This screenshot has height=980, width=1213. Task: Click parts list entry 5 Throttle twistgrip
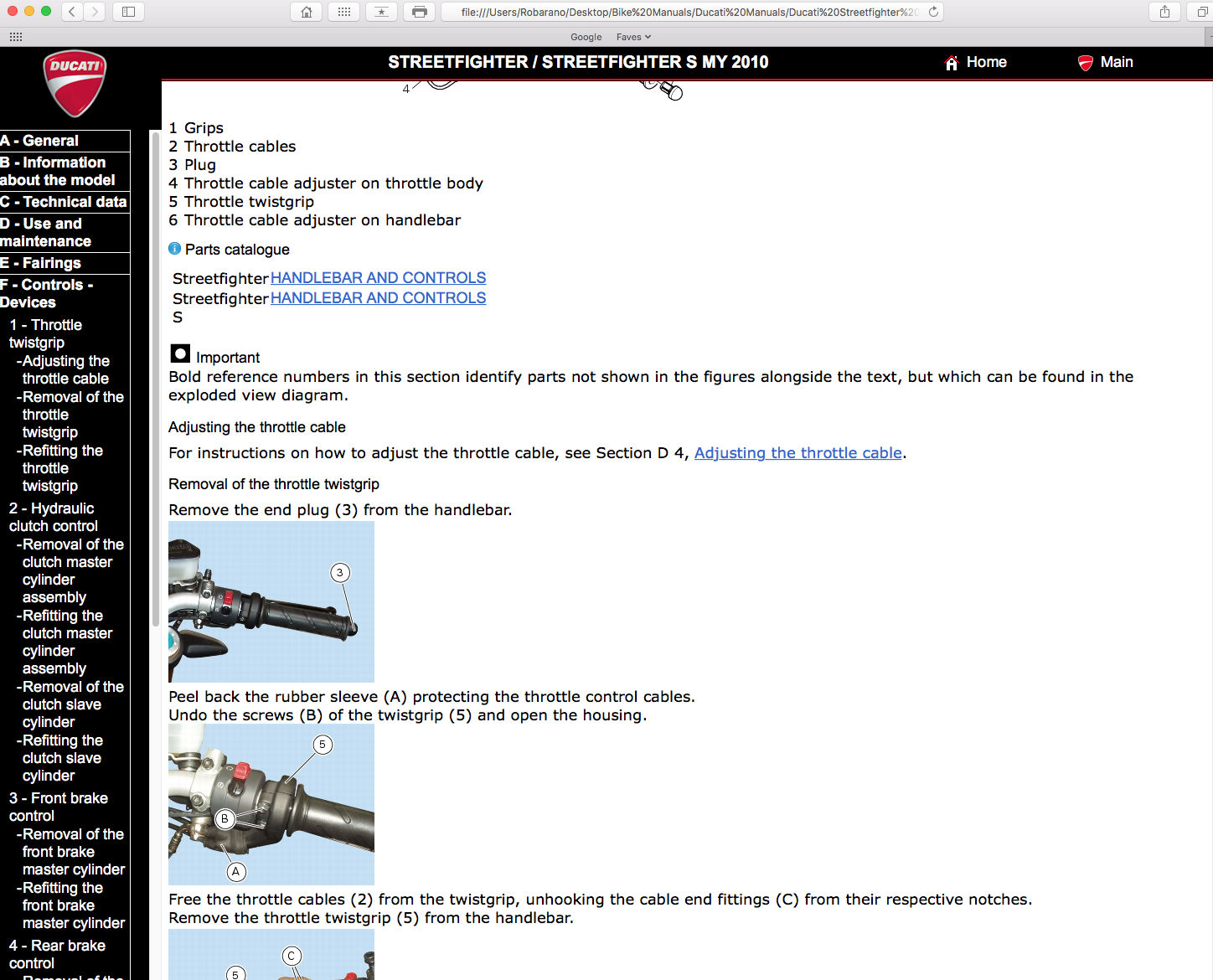(x=241, y=202)
